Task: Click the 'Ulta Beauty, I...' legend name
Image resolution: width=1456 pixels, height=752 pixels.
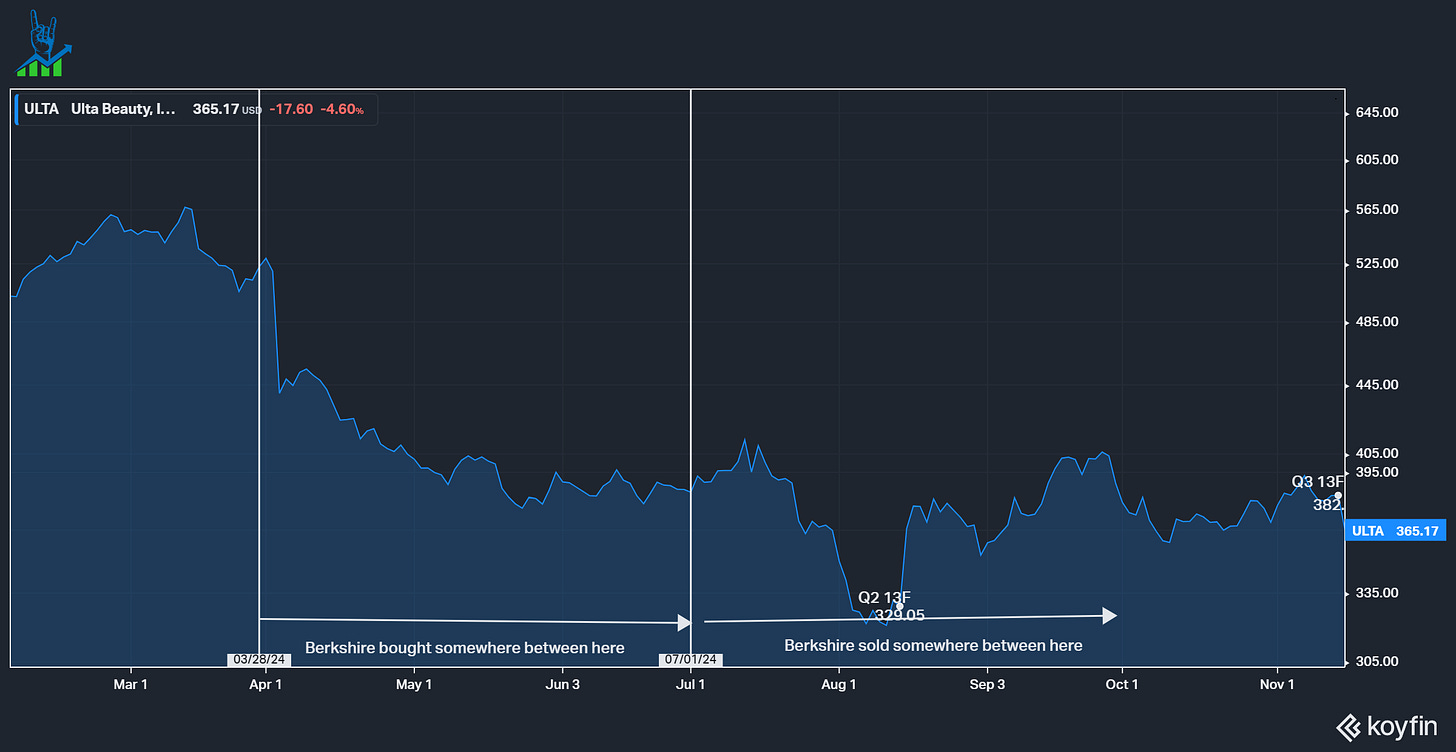Action: (123, 109)
